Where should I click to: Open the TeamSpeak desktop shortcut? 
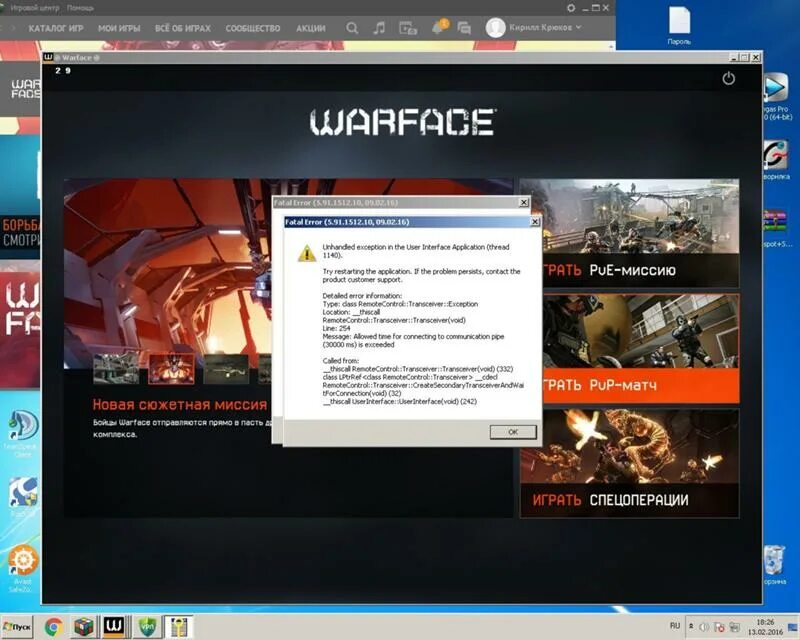coord(22,433)
